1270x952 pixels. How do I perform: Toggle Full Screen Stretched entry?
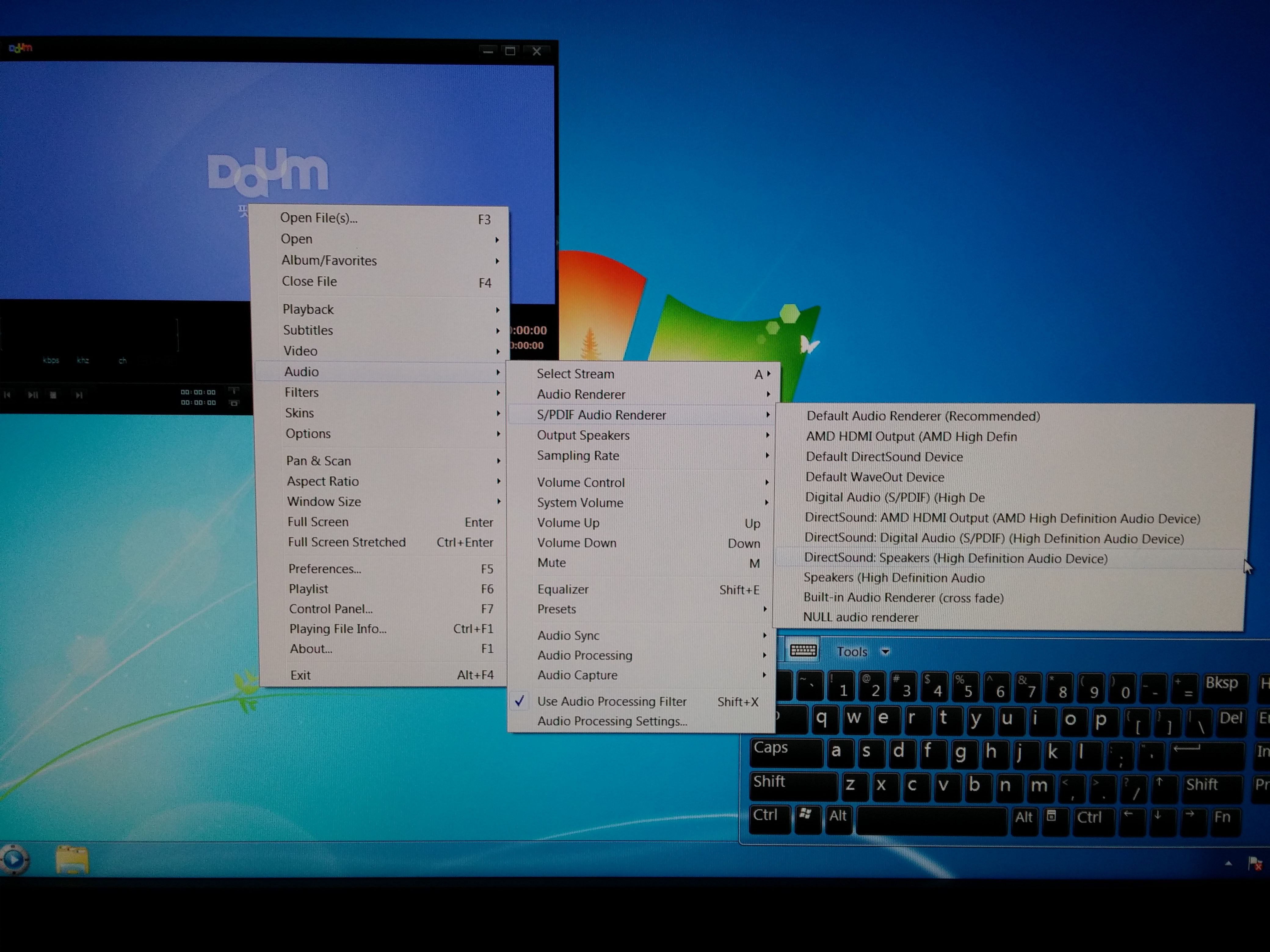click(383, 542)
